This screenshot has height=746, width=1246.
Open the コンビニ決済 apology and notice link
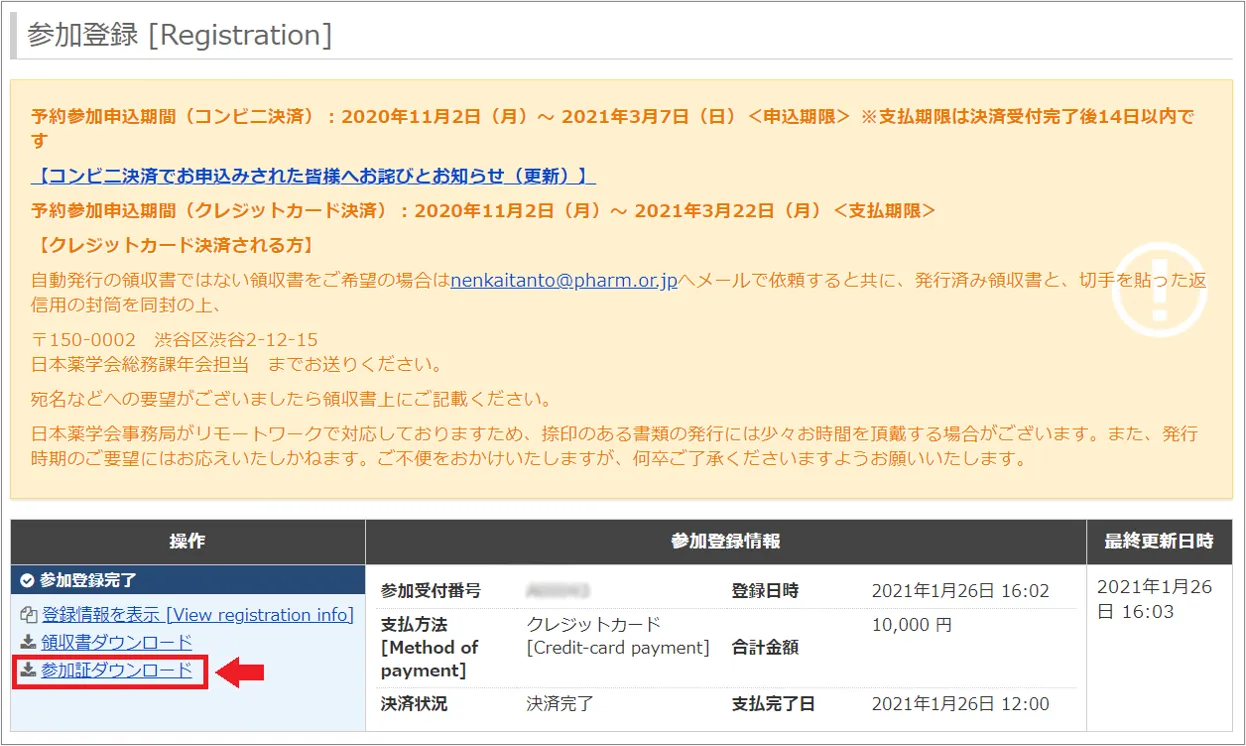pos(314,176)
